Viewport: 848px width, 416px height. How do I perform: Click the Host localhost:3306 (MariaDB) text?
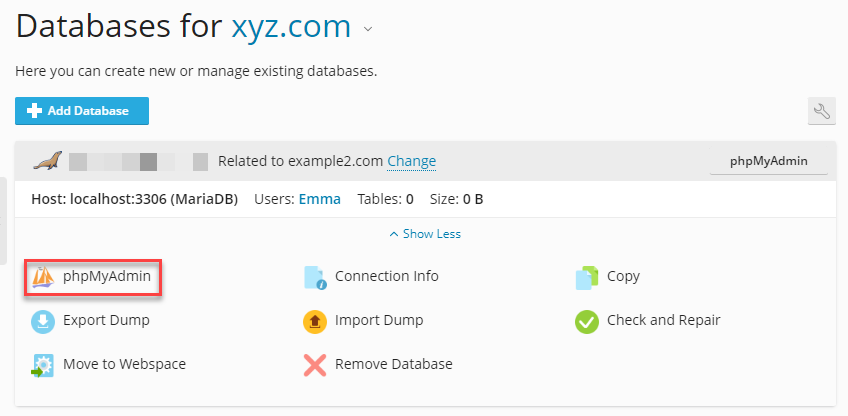tap(134, 199)
